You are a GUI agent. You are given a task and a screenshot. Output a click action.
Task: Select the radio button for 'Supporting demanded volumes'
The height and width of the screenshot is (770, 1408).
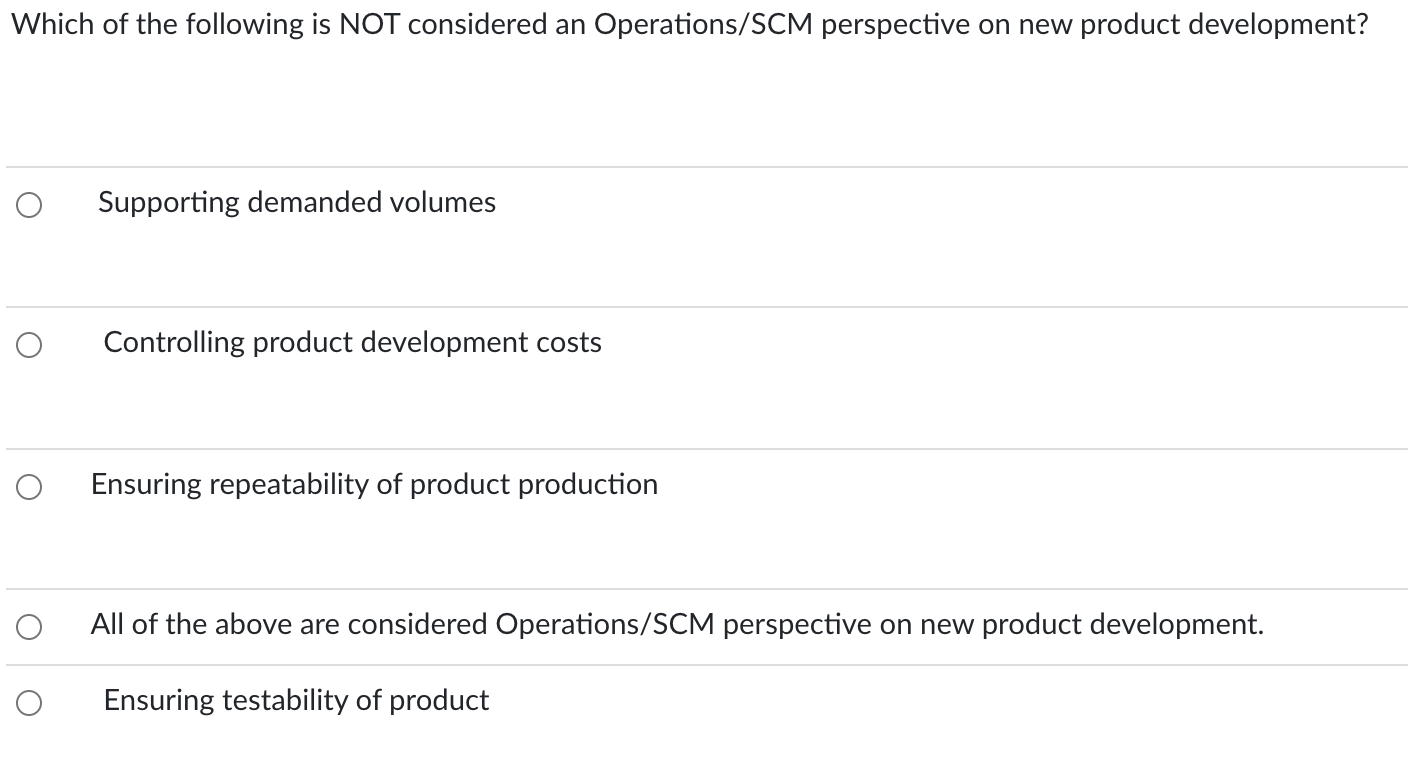click(29, 204)
